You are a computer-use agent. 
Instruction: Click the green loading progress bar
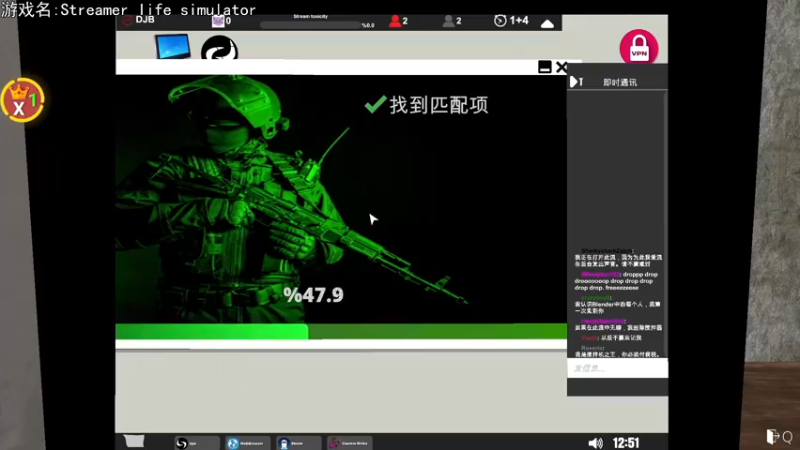(x=341, y=332)
